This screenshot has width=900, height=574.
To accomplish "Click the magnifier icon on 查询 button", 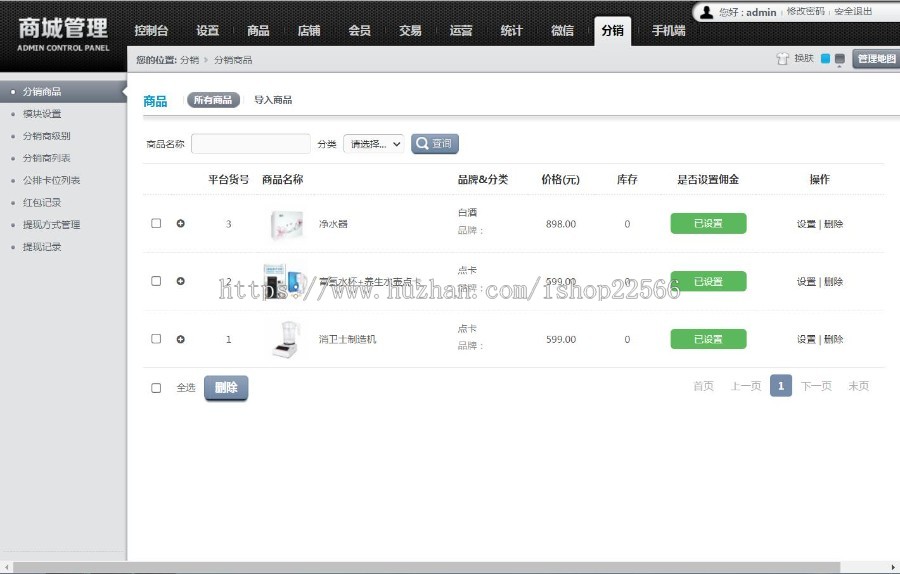I will click(x=422, y=144).
